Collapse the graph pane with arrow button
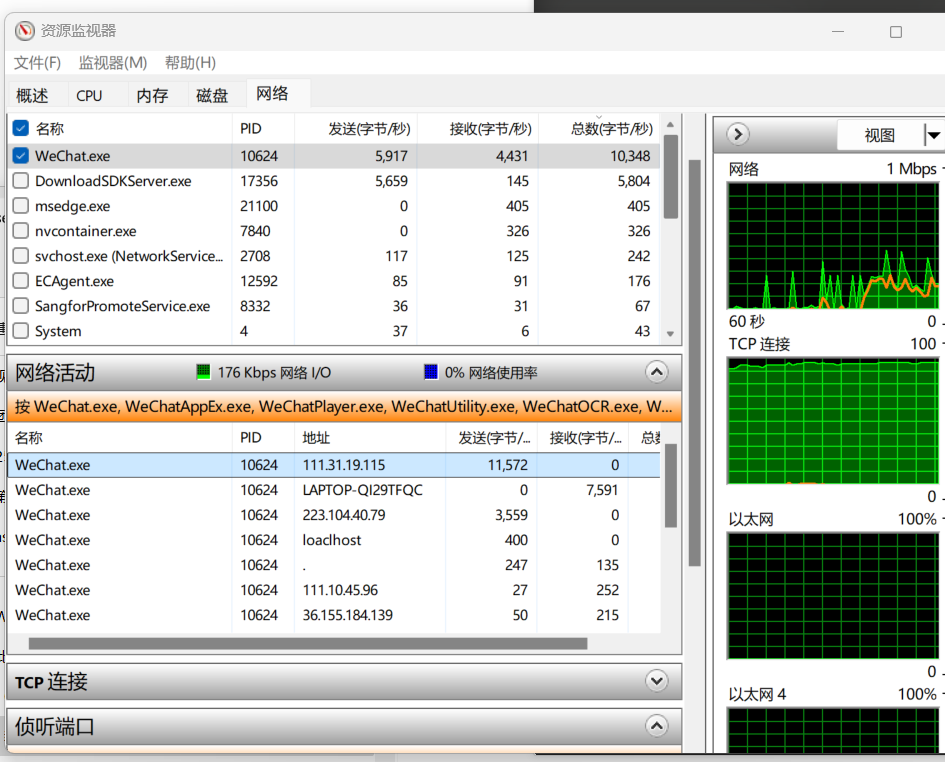The height and width of the screenshot is (762, 945). [x=738, y=134]
